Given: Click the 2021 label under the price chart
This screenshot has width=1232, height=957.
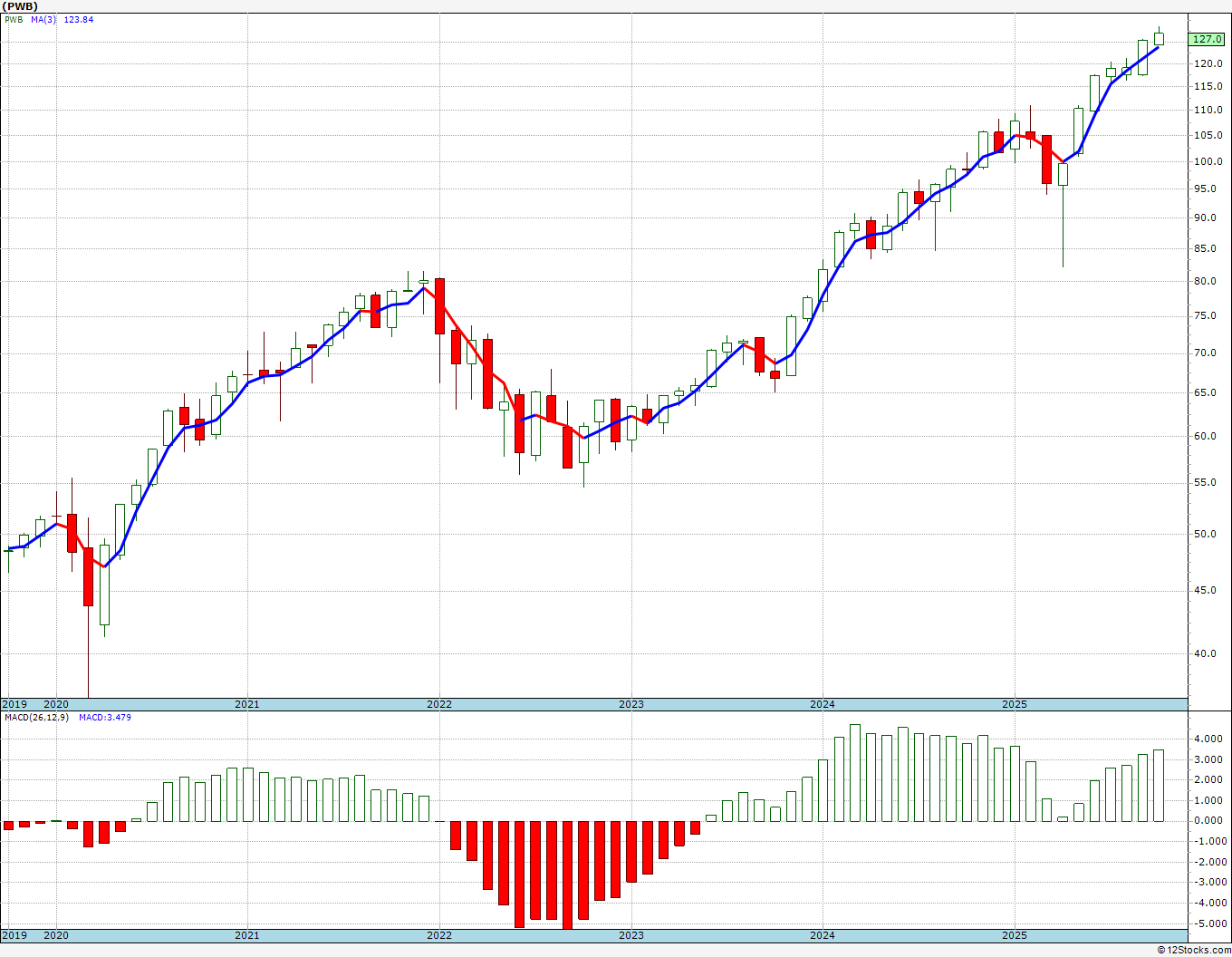Looking at the screenshot, I should 247,704.
